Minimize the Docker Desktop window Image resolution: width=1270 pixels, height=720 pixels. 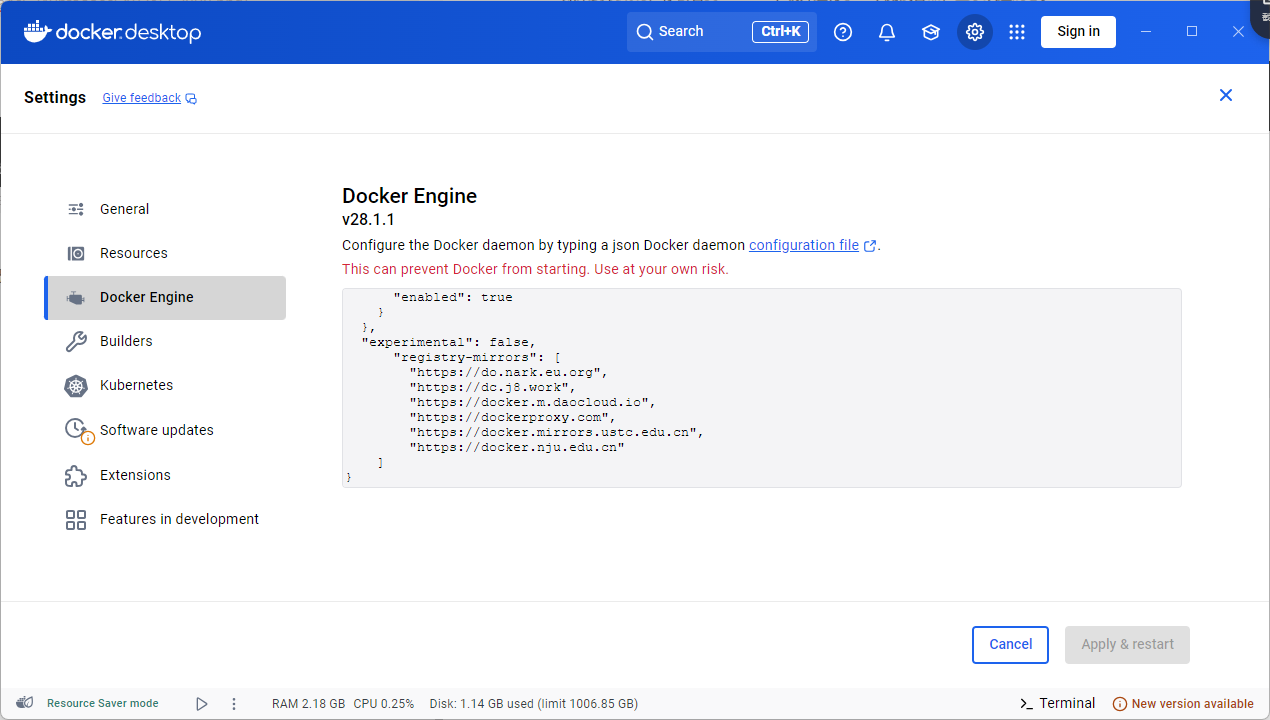coord(1146,32)
